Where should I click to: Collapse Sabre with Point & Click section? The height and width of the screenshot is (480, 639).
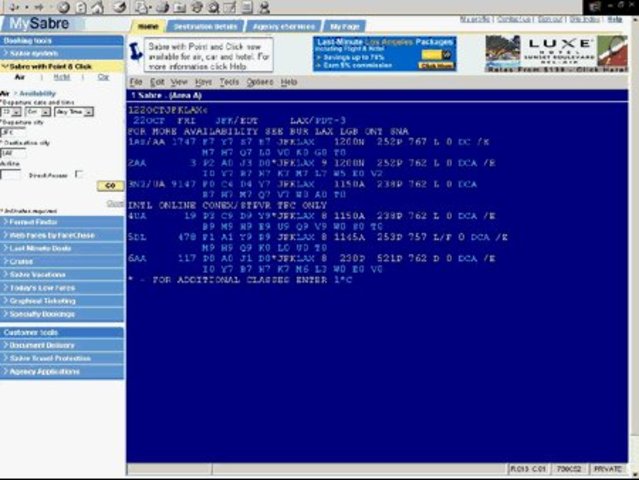(62, 66)
